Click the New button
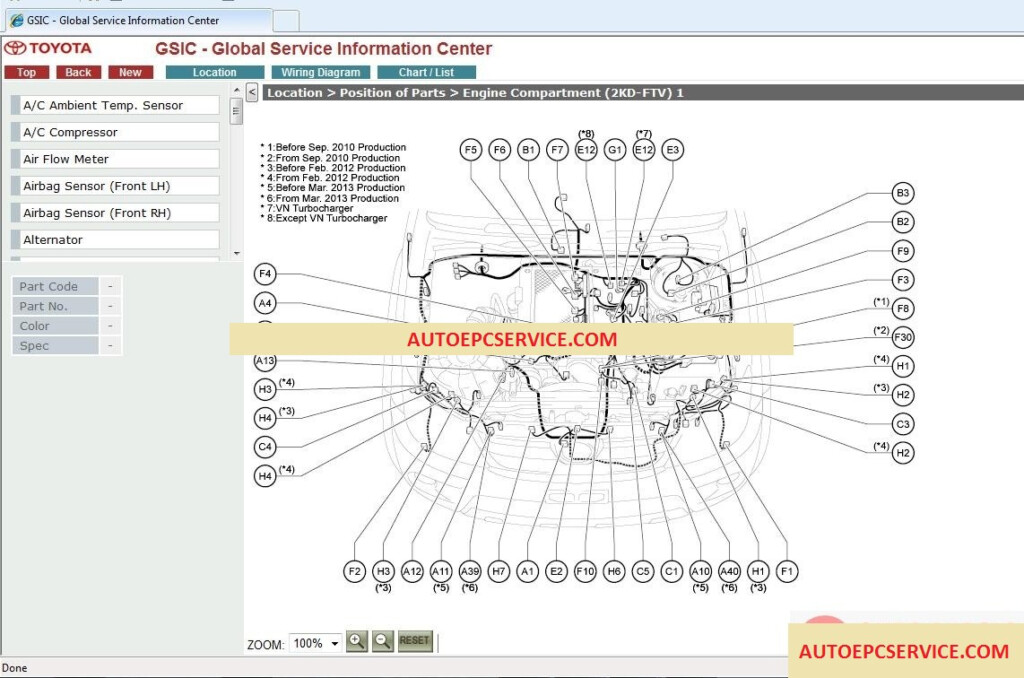Screen dimensions: 1024x678 pos(131,73)
